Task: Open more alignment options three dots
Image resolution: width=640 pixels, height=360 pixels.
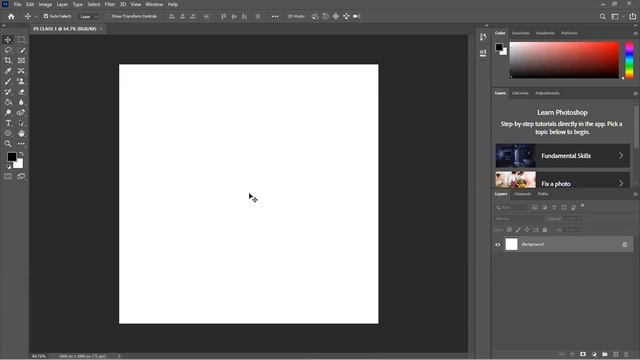Action: (x=275, y=16)
